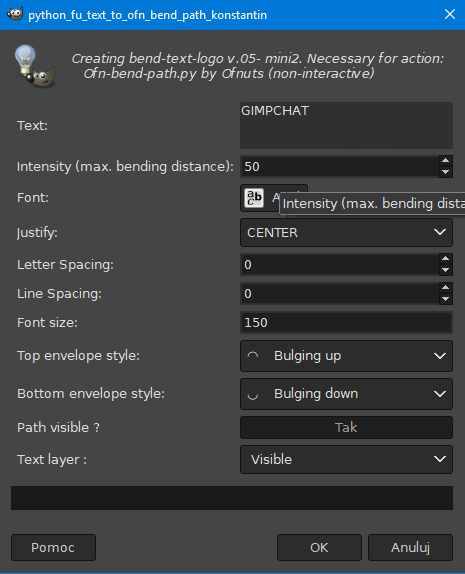Increase Line Spacing with up arrow
Screen dimensions: 465x574
click(446, 288)
